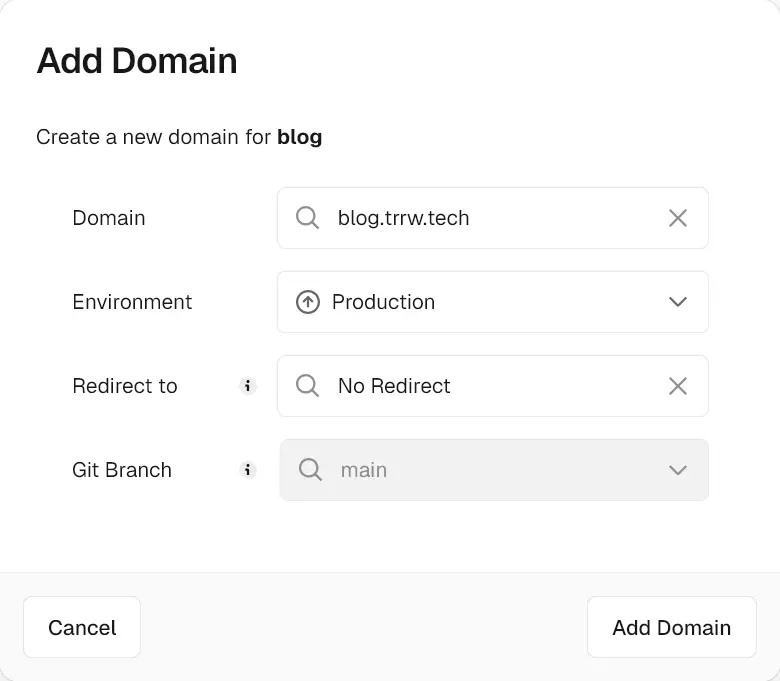
Task: Expand the Environment field chevron arrow
Action: [x=677, y=302]
